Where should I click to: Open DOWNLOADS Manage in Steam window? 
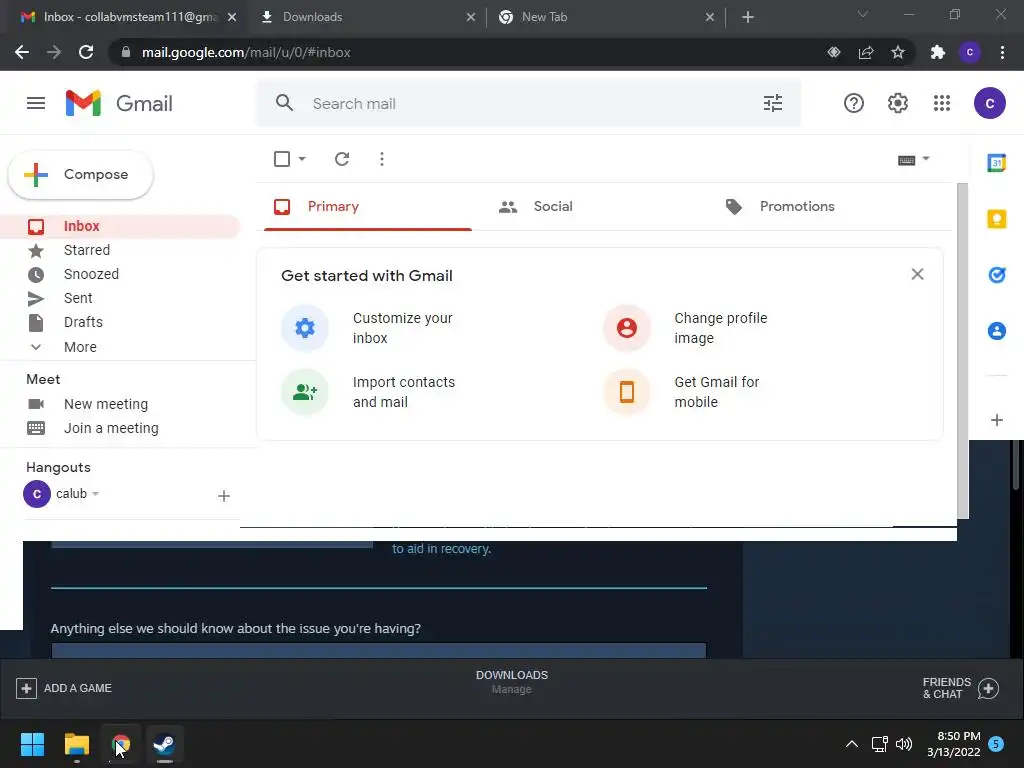(x=512, y=682)
